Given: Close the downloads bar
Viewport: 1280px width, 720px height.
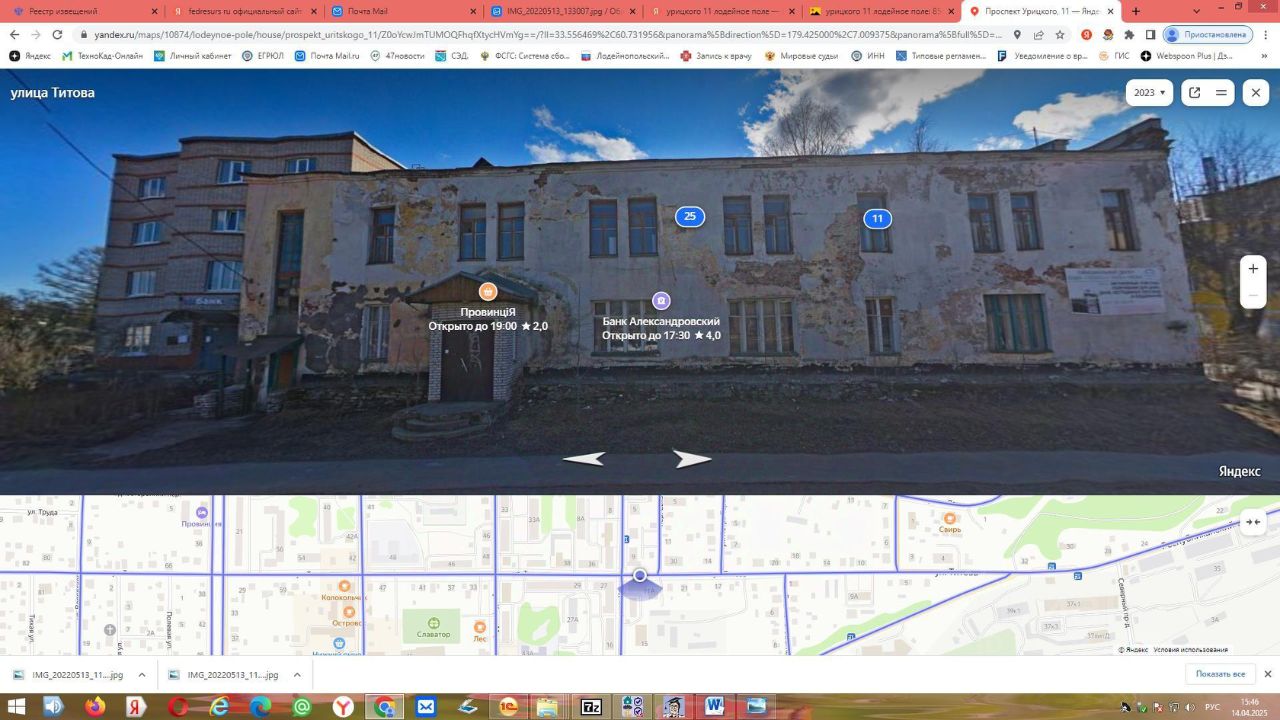Looking at the screenshot, I should pyautogui.click(x=1268, y=674).
